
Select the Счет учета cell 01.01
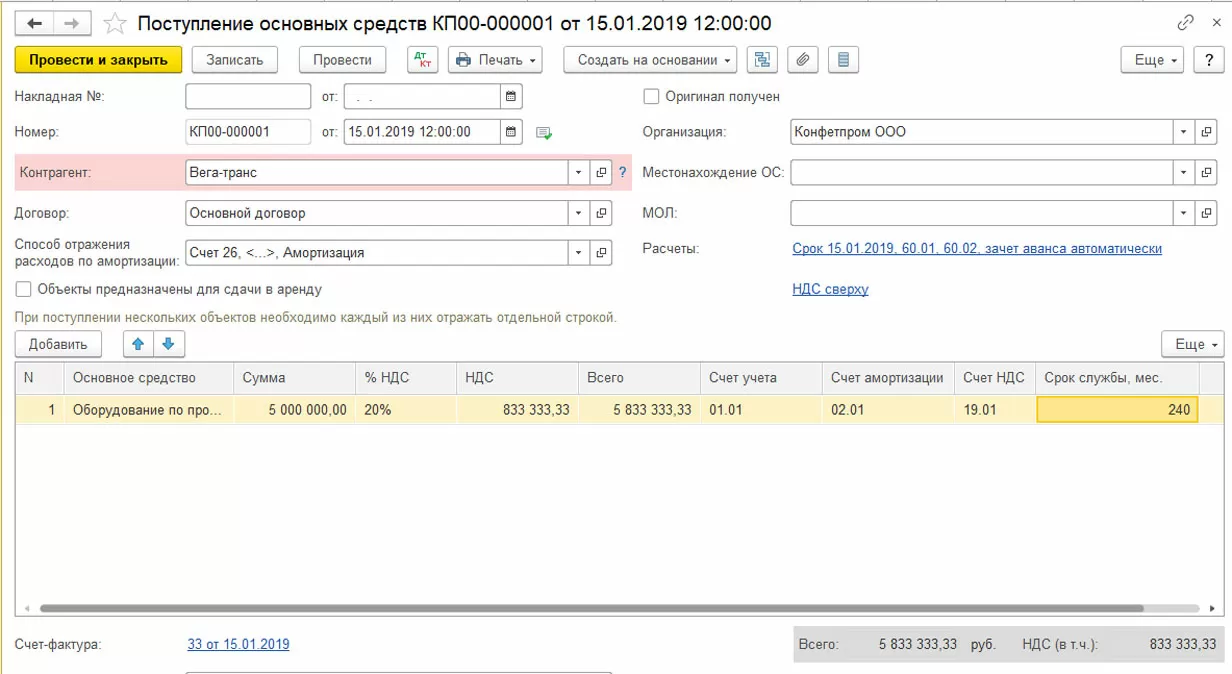[760, 410]
